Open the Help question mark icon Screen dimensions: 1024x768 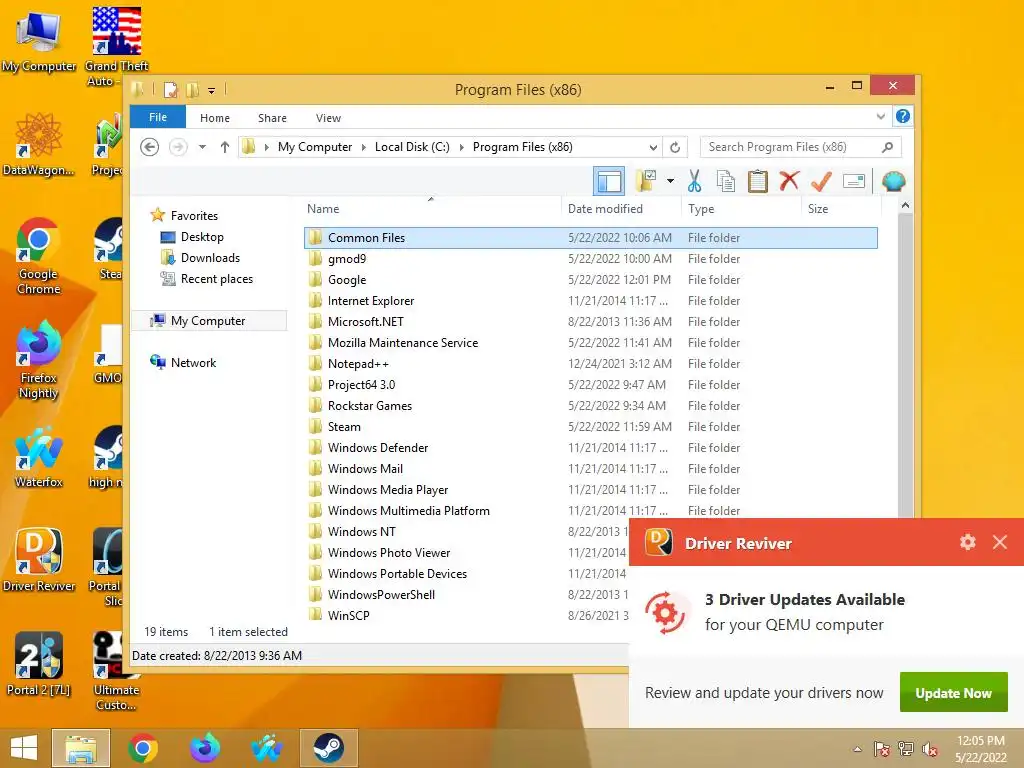coord(903,116)
